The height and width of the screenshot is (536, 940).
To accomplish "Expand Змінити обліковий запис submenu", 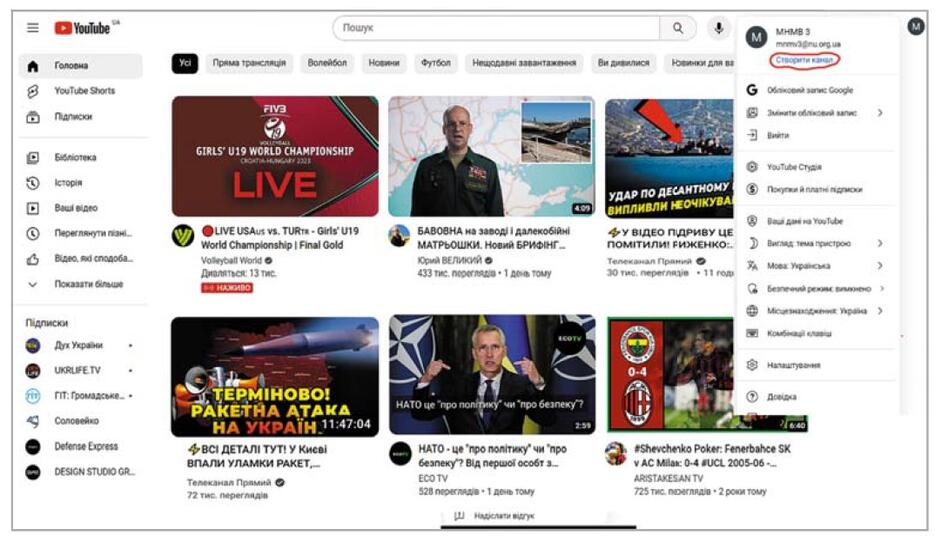I will click(816, 113).
